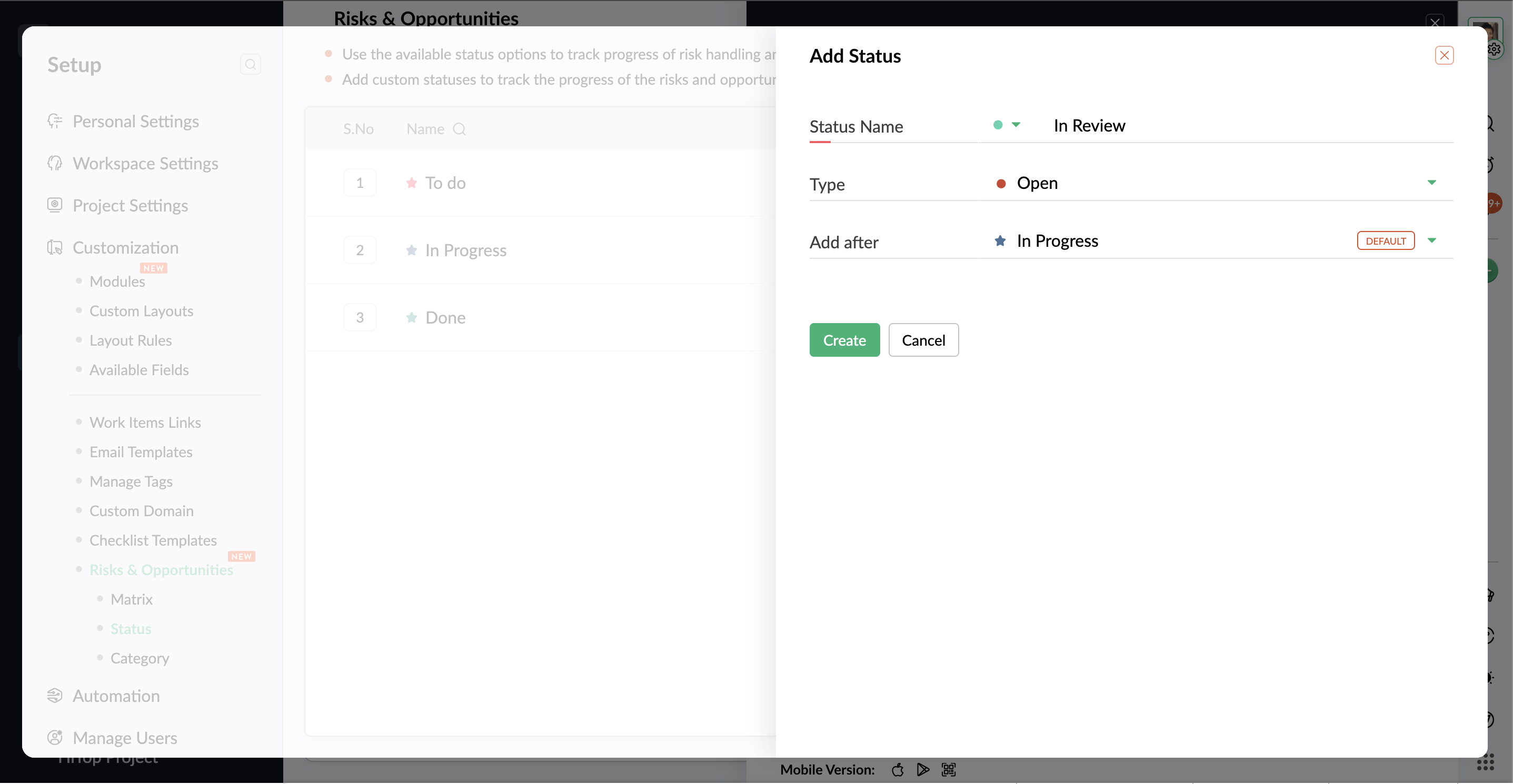Close the Add Status panel
Image resolution: width=1513 pixels, height=784 pixels.
[x=1444, y=55]
